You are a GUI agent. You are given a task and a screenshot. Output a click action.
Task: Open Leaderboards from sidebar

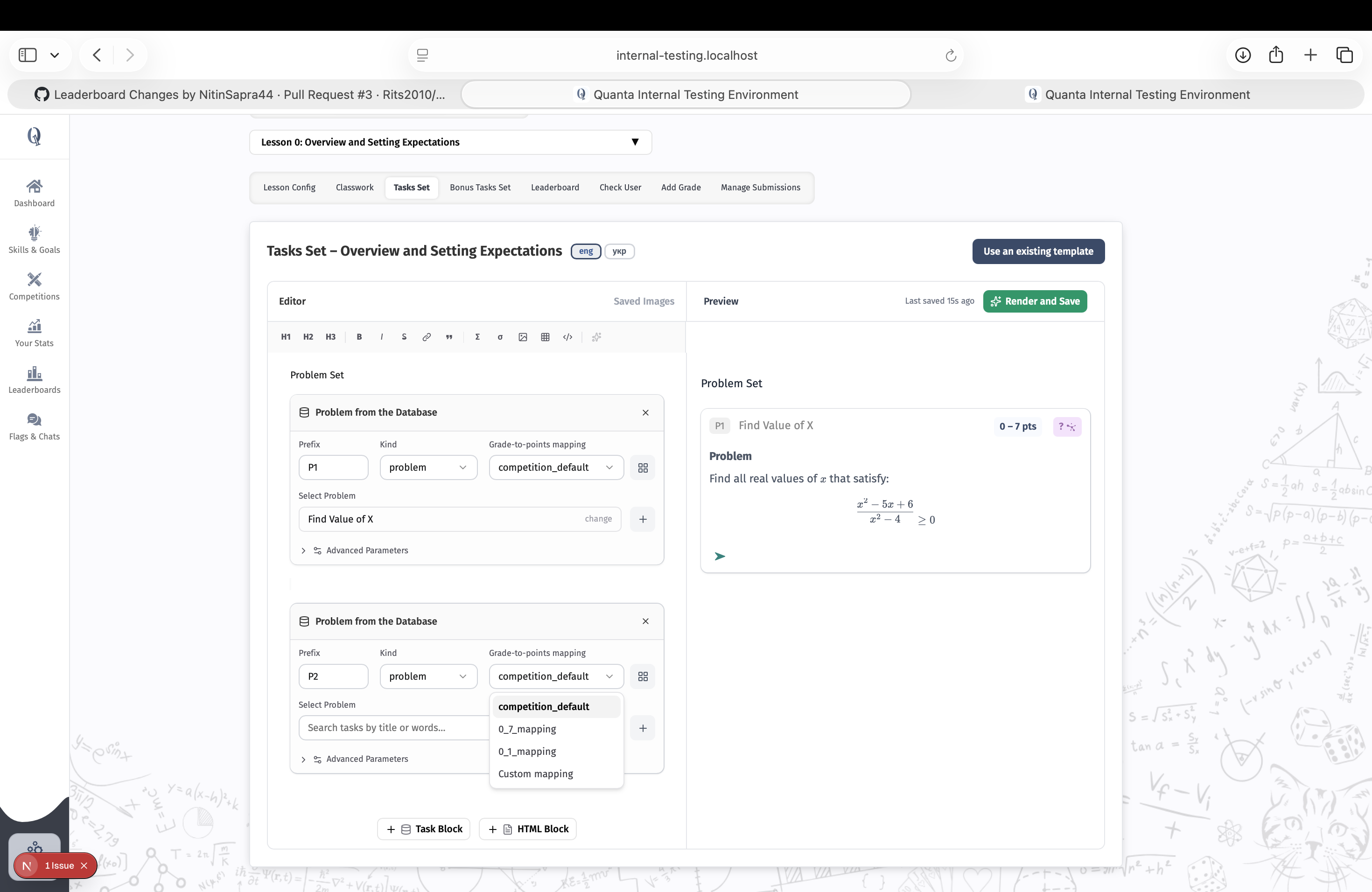(35, 380)
